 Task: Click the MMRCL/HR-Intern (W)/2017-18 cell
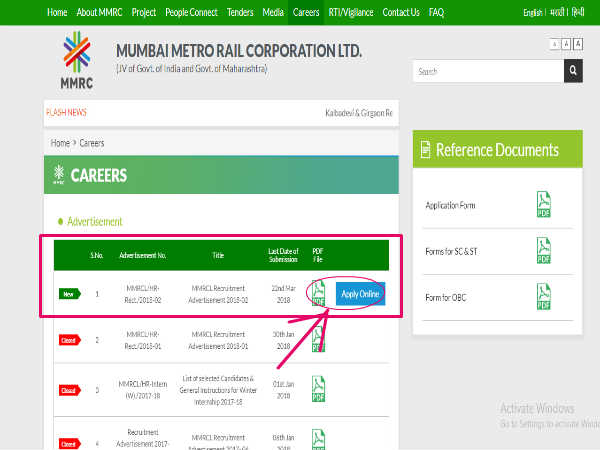click(143, 390)
